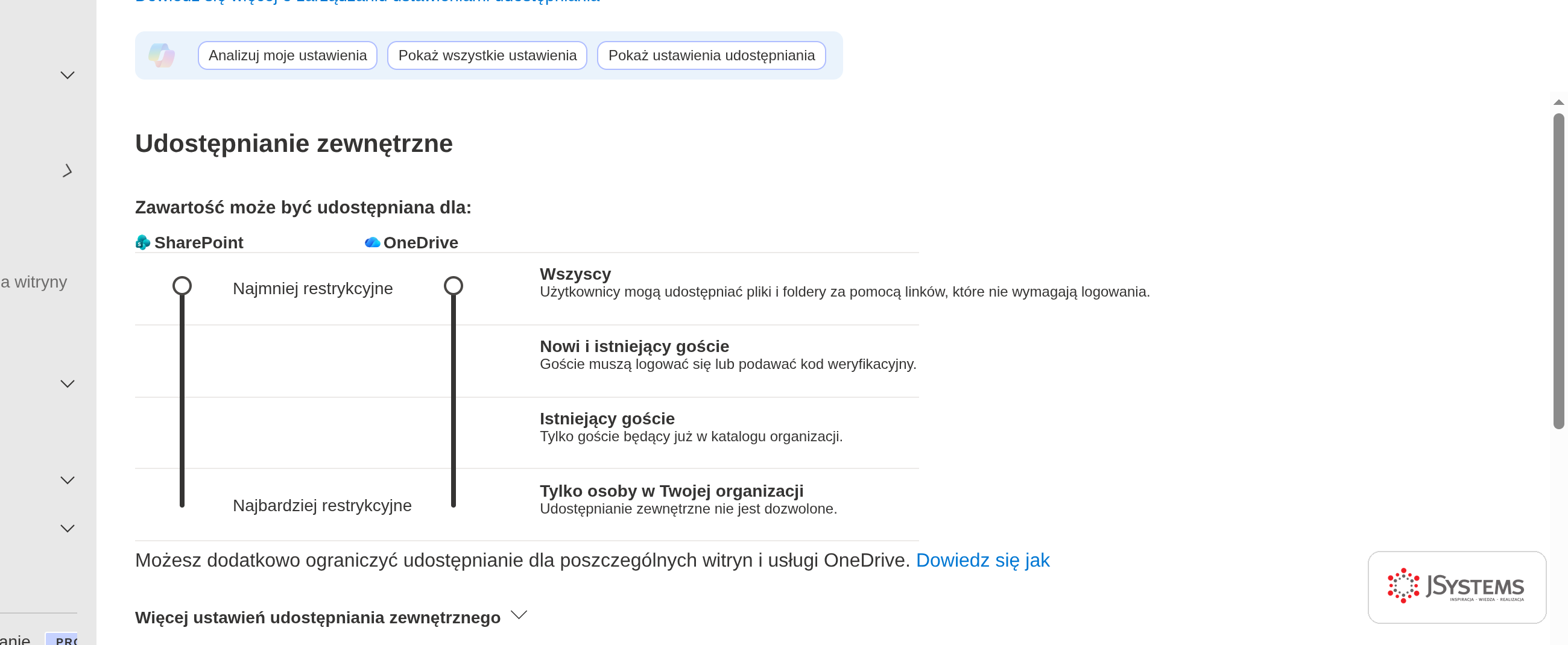This screenshot has height=645, width=1568.
Task: Click Analizuj moje ustawienia button
Action: (x=287, y=55)
